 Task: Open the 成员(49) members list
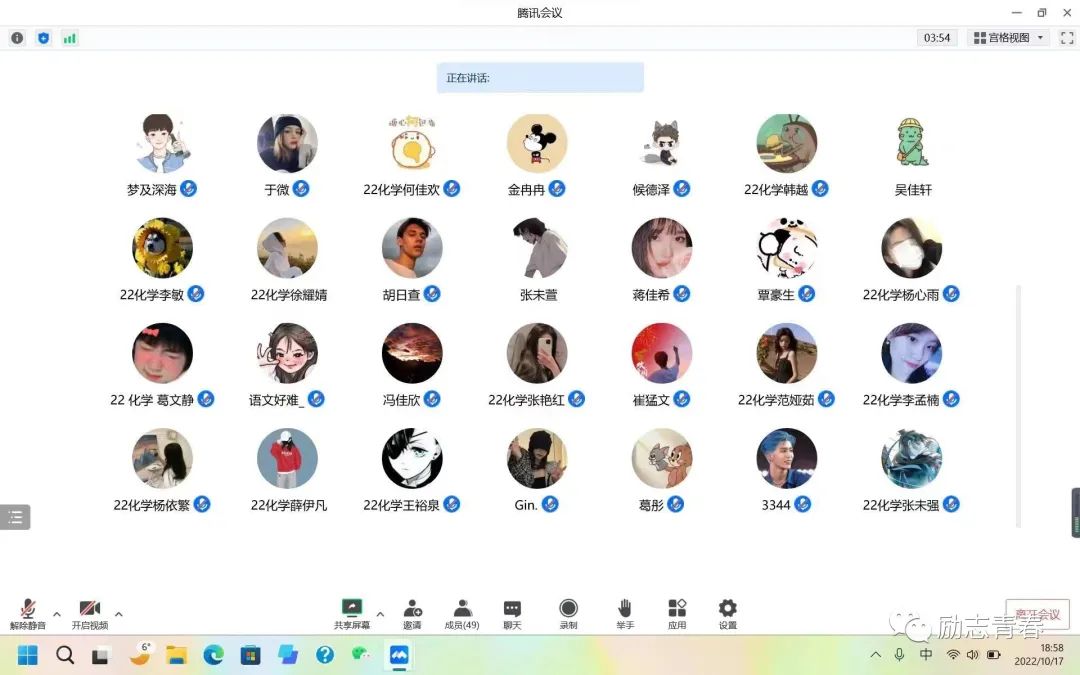(462, 609)
